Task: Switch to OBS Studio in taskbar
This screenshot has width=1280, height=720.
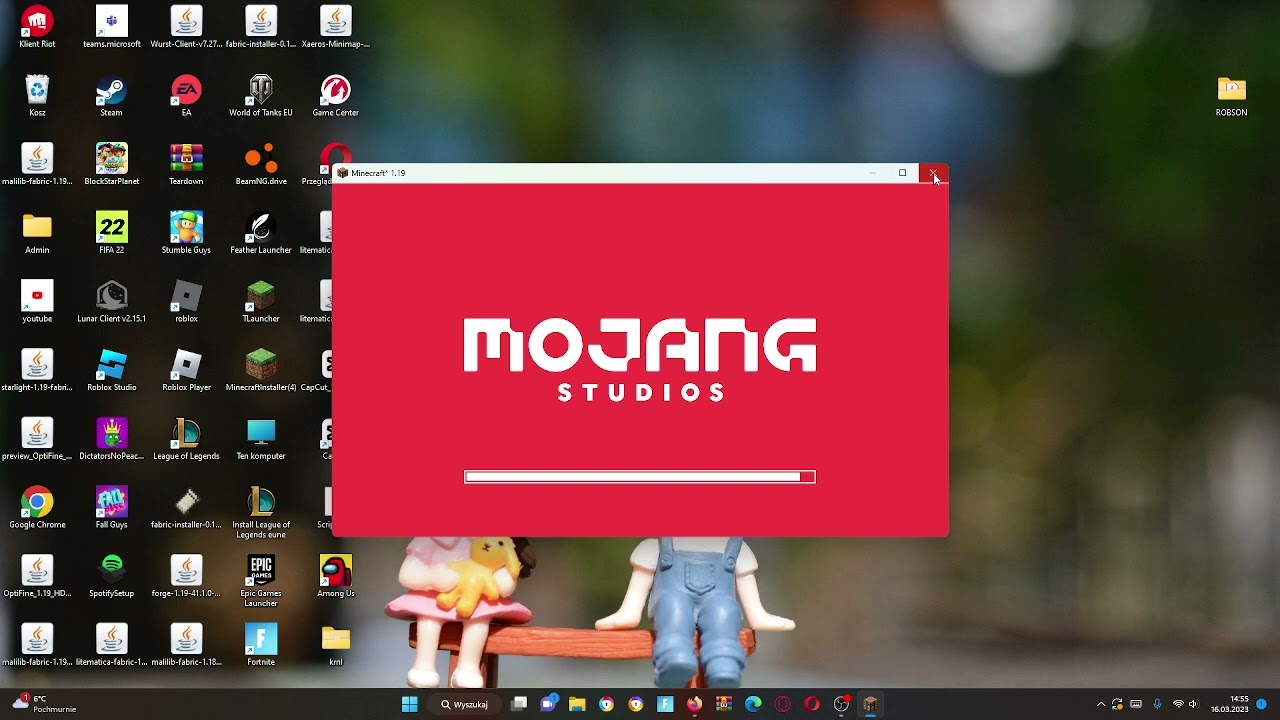Action: coord(841,704)
